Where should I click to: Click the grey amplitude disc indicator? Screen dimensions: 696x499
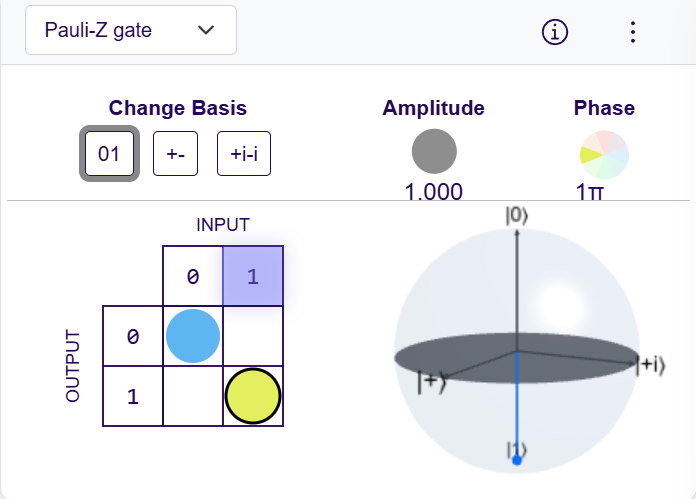click(434, 152)
